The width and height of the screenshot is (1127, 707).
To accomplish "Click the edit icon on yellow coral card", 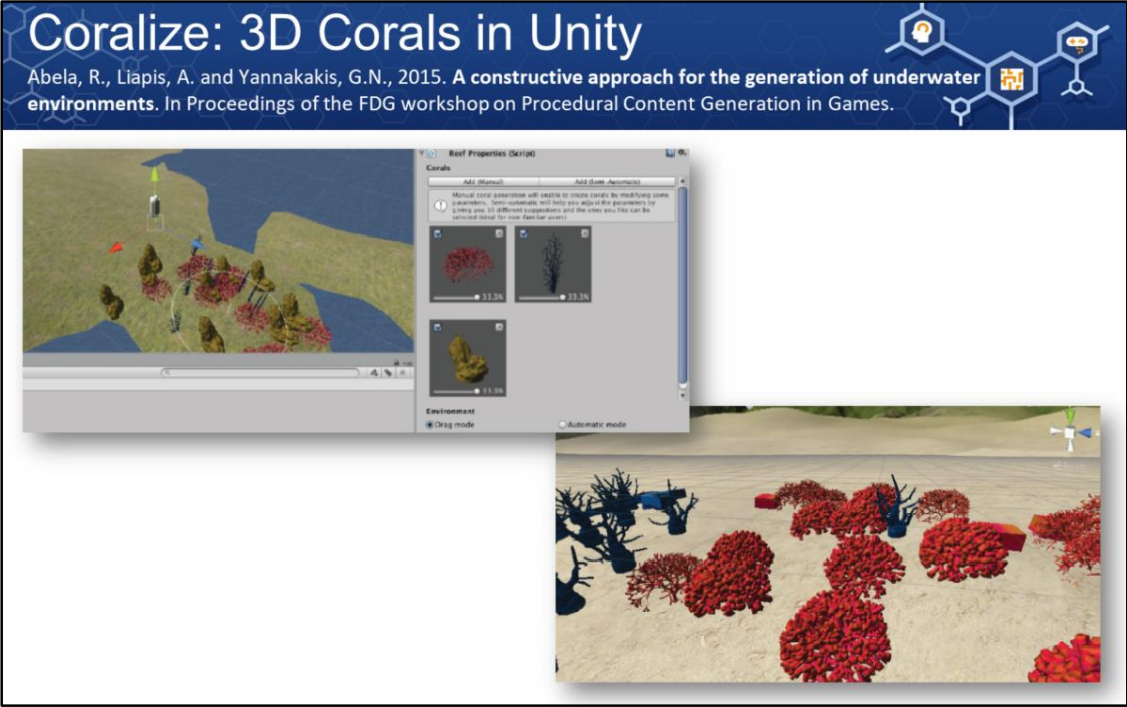I will (437, 328).
